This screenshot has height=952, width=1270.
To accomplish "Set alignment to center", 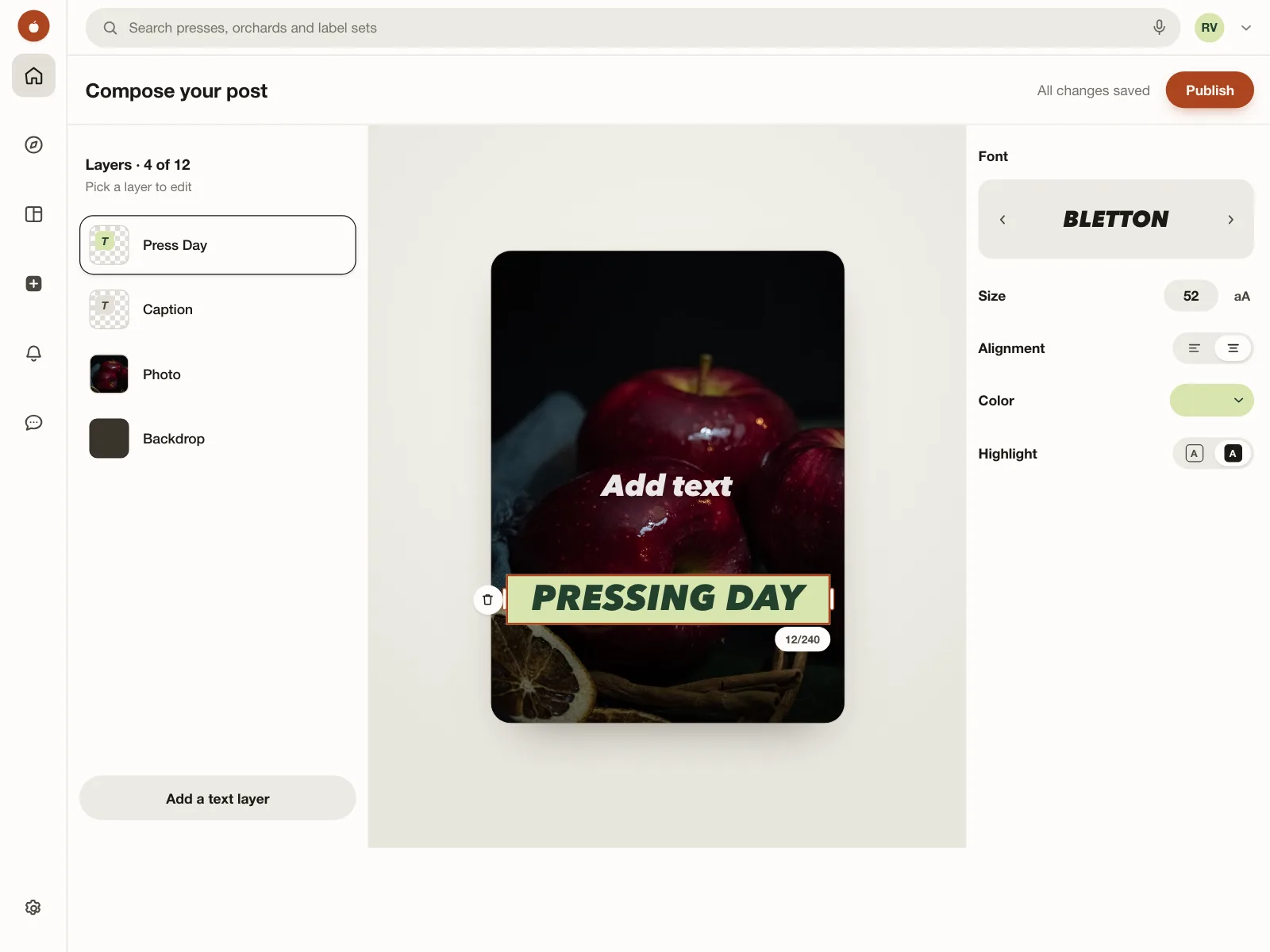I will pos(1233,348).
